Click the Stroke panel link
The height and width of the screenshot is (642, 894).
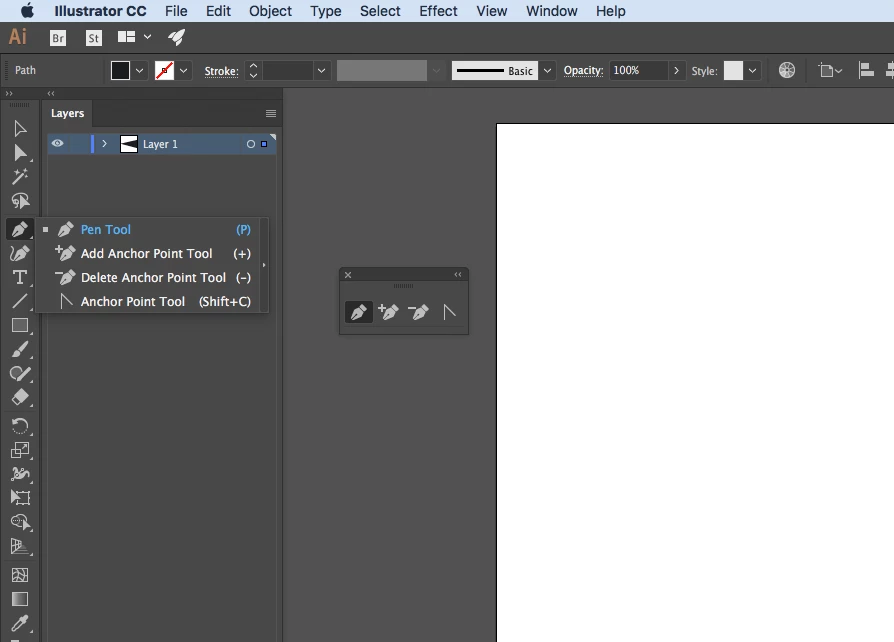[x=221, y=71]
